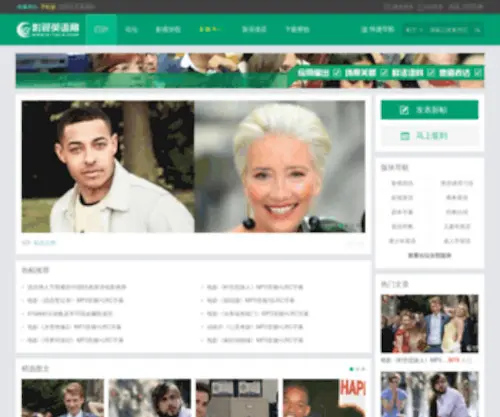
Task: Focus the header search input field
Action: tap(448, 30)
